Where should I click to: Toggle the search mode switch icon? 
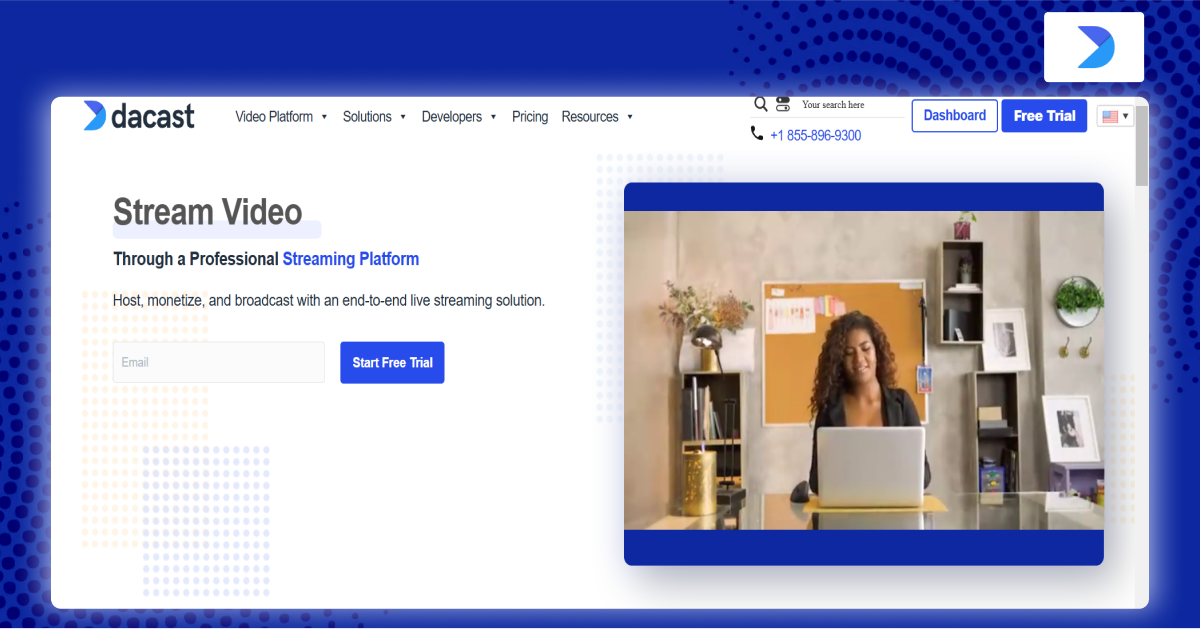(x=783, y=104)
